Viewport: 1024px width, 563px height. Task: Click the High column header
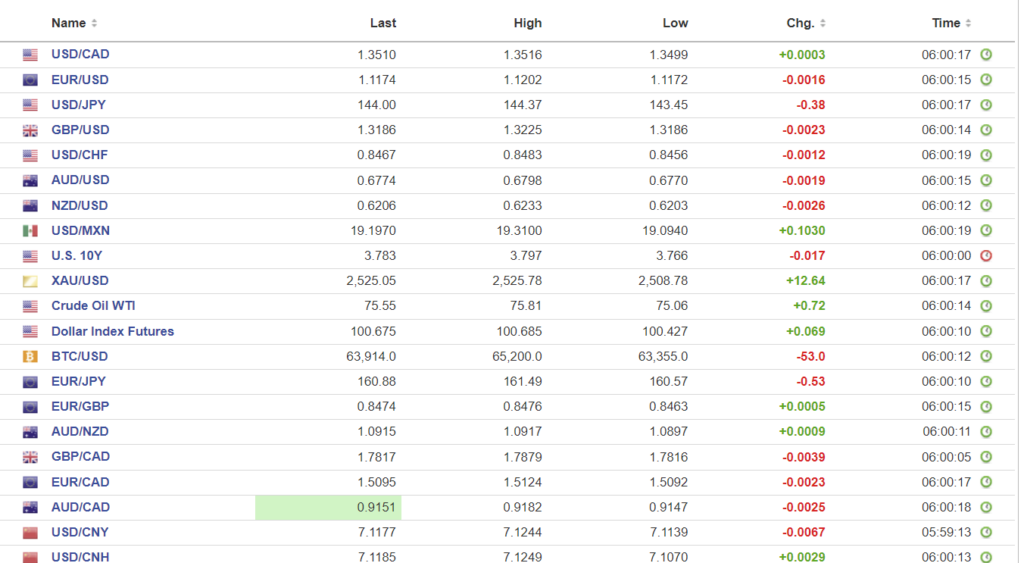(527, 23)
